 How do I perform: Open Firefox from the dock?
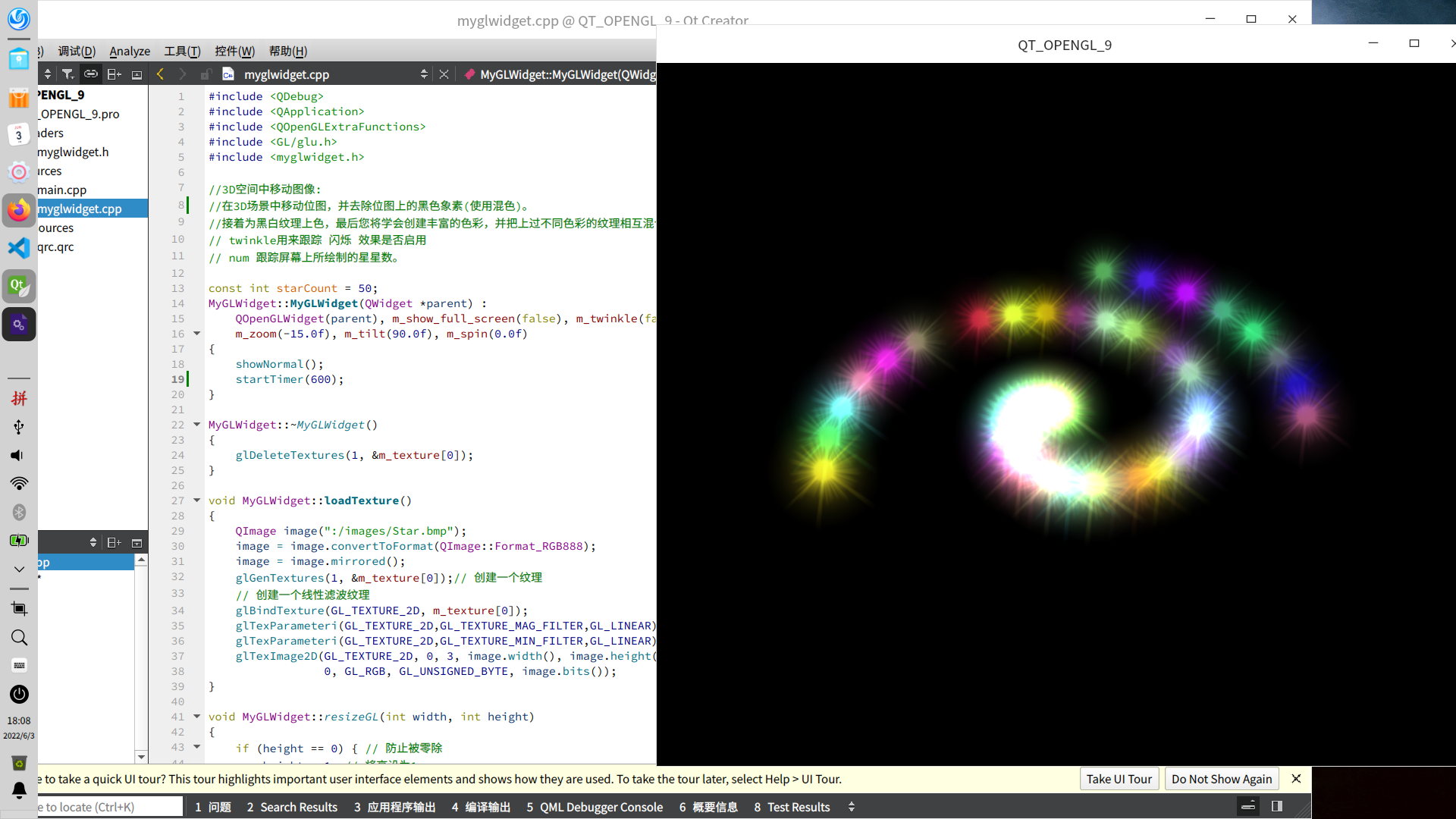19,210
